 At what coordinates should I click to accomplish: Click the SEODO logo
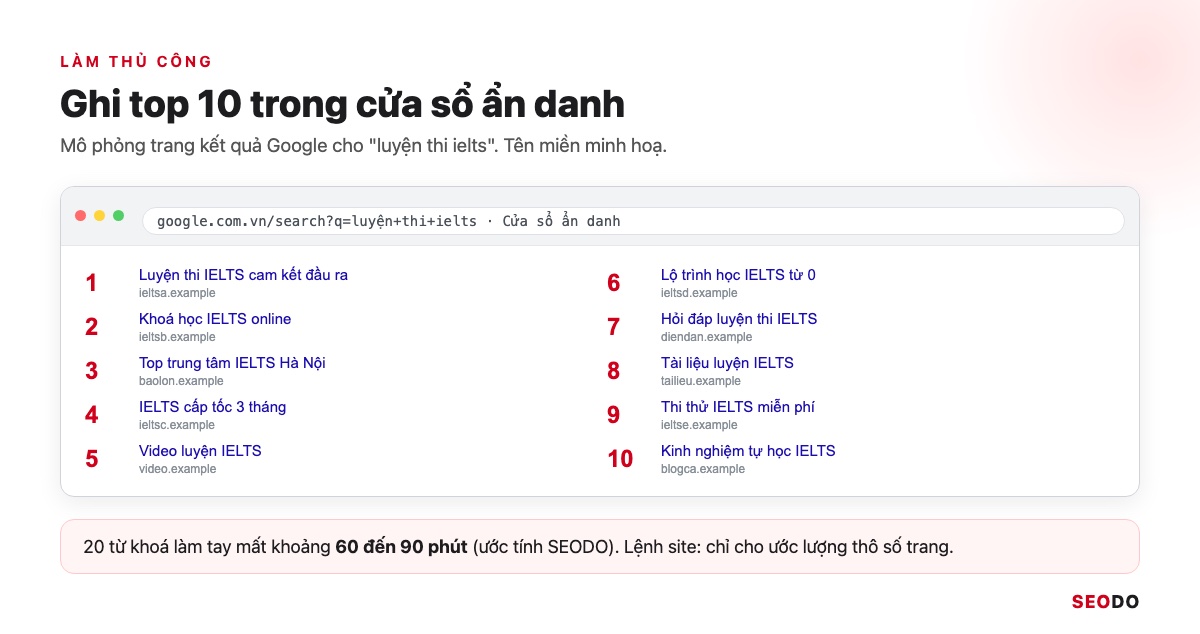pos(1105,602)
